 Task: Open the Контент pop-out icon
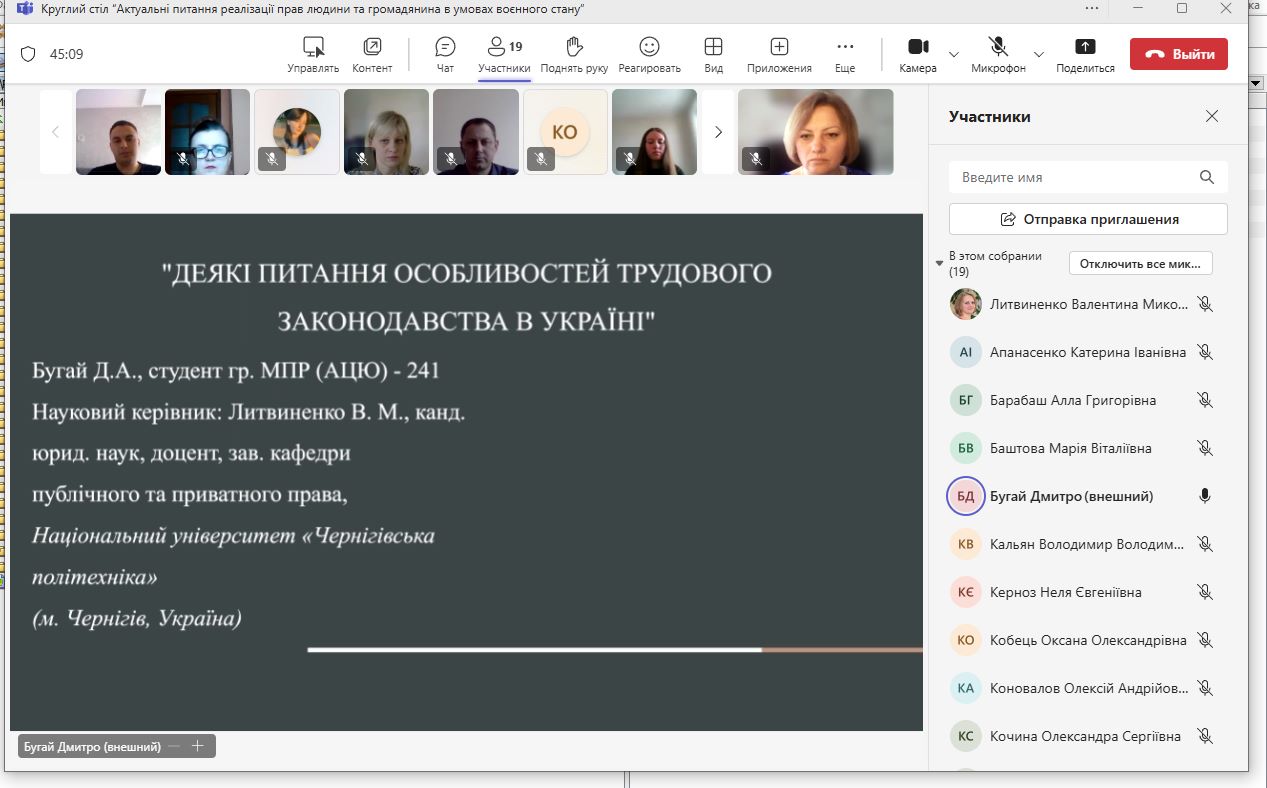coord(372,47)
